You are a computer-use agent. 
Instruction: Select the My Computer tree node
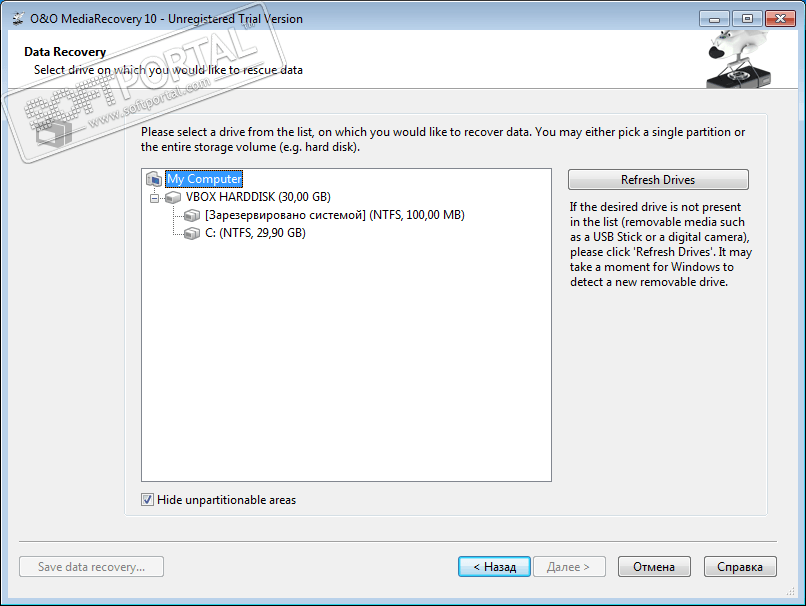click(x=204, y=179)
